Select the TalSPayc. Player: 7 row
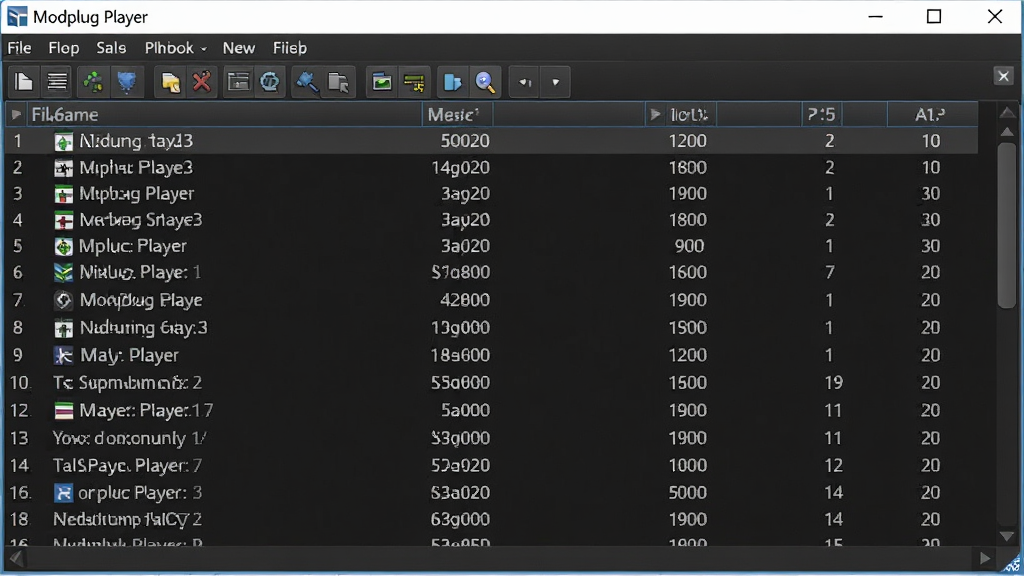 492,466
